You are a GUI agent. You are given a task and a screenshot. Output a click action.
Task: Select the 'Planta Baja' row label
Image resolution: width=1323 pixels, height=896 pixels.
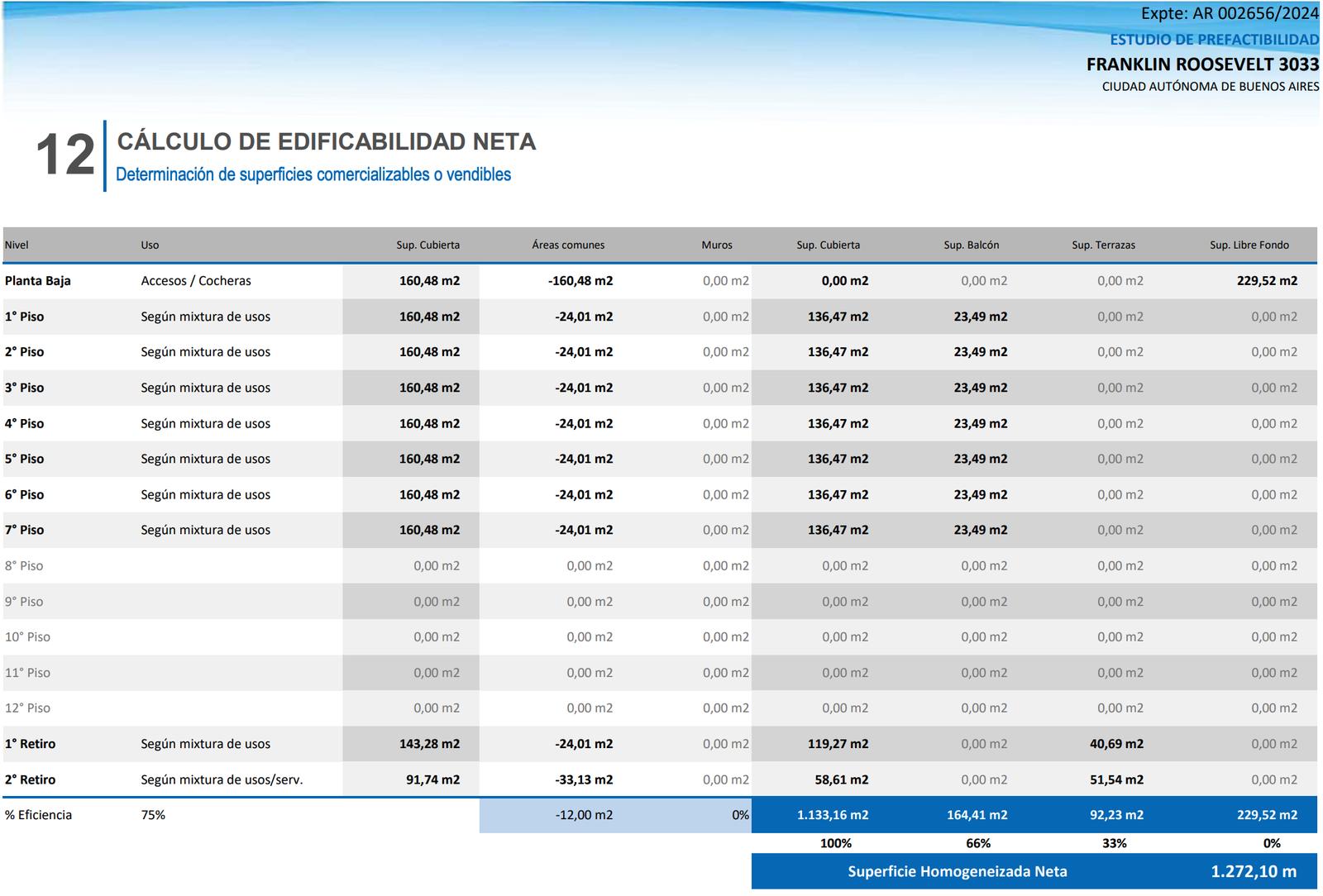[38, 281]
